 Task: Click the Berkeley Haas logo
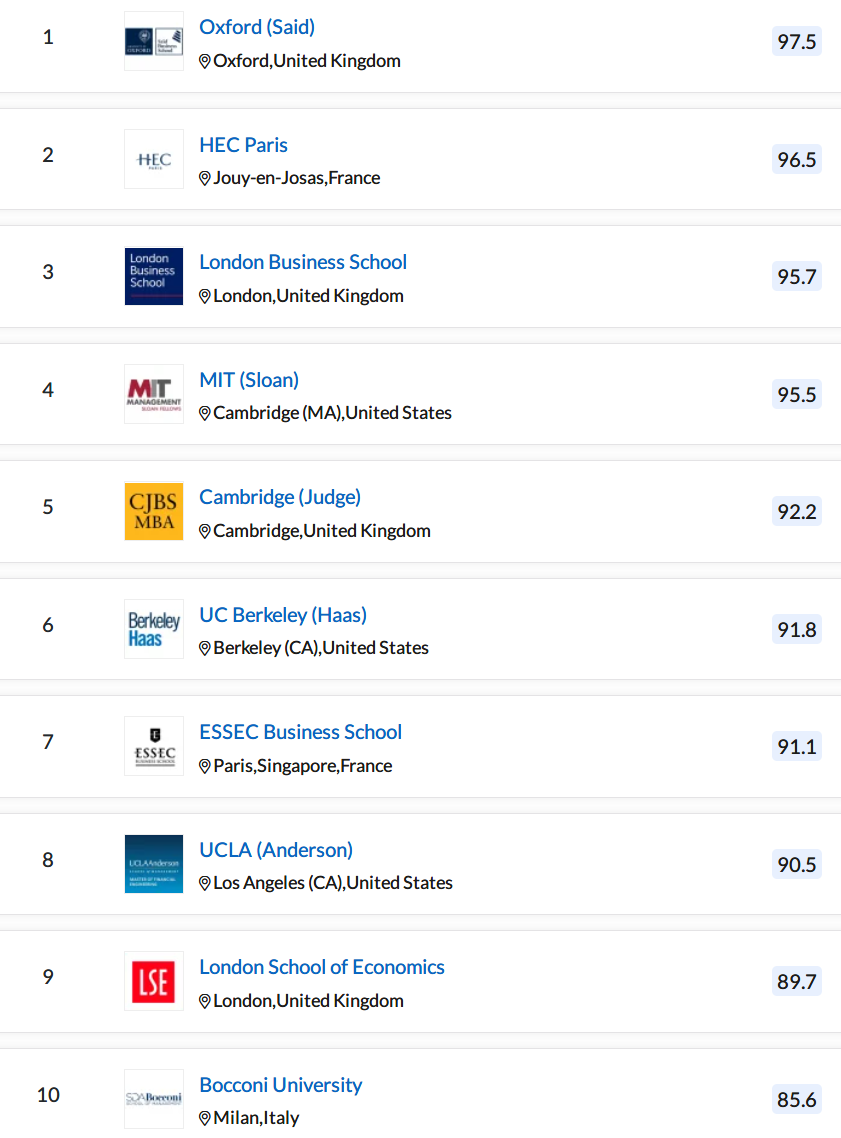coord(154,629)
